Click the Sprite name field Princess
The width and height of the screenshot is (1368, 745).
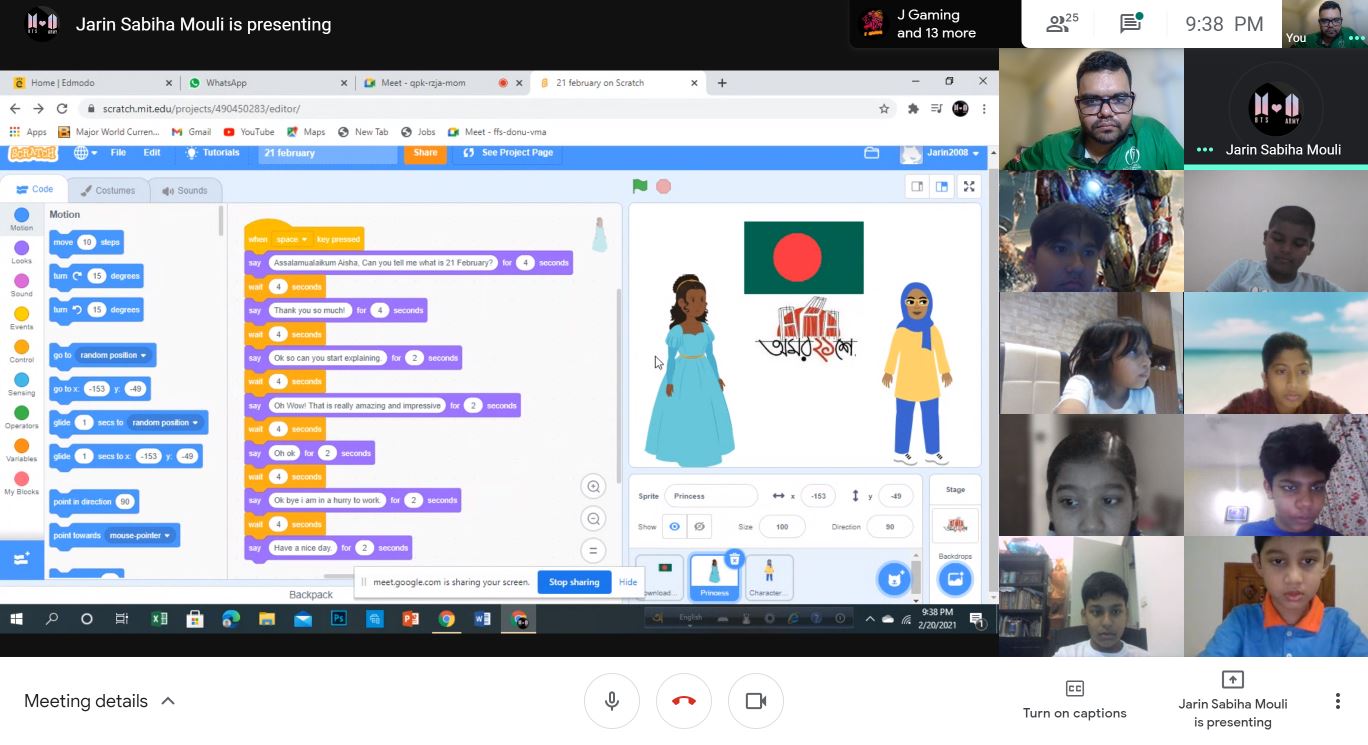[709, 496]
